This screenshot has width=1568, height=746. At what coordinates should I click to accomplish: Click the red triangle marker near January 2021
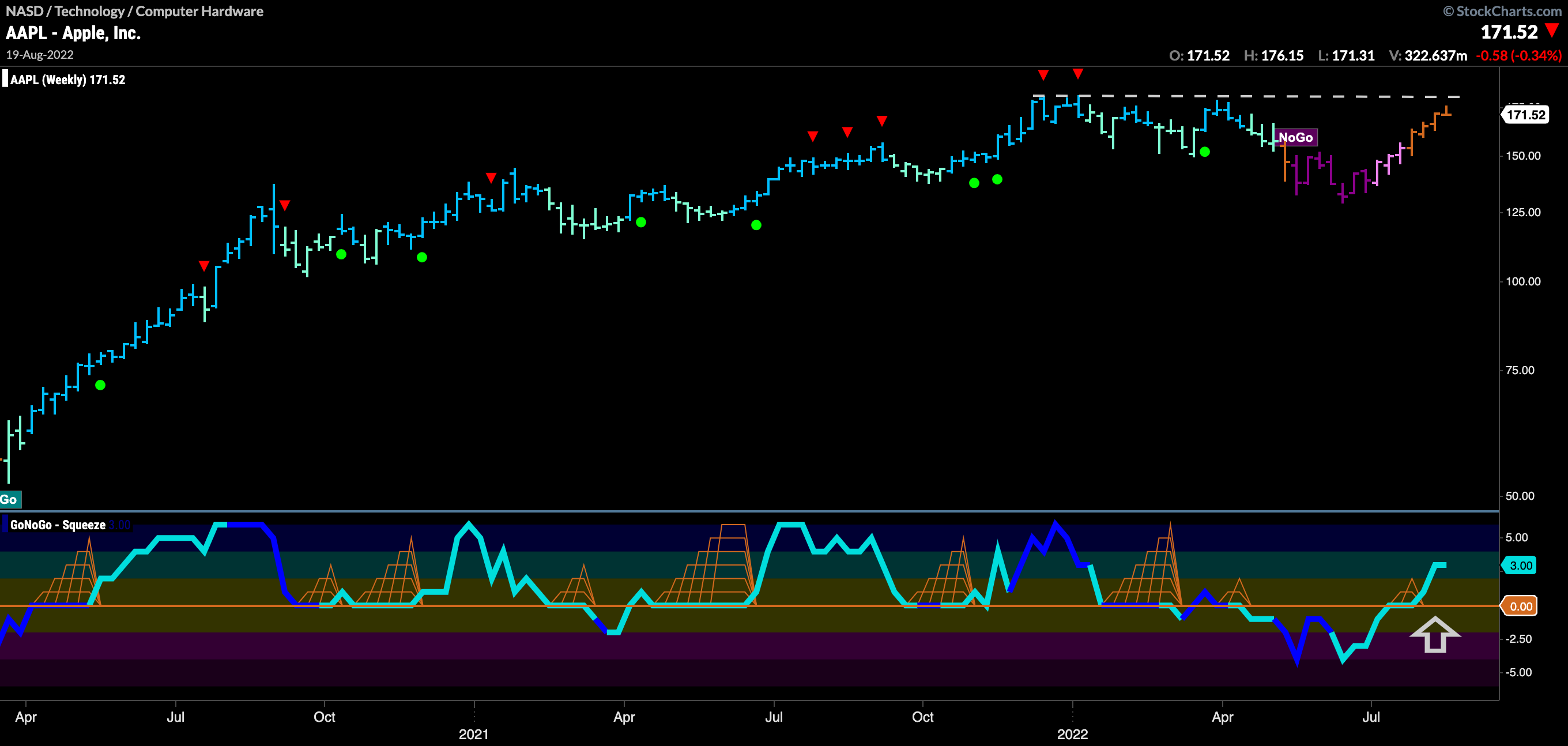tap(491, 178)
